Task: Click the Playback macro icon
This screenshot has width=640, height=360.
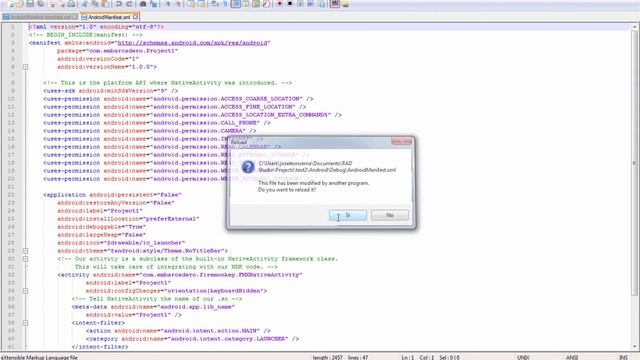Action: [x=301, y=4]
